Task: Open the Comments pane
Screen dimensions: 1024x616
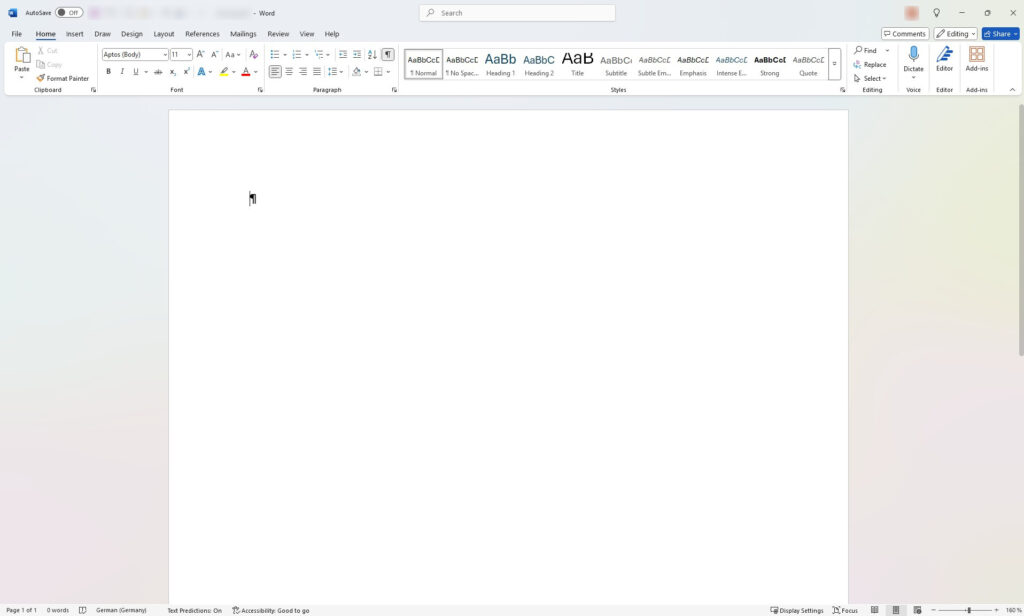Action: [x=905, y=34]
